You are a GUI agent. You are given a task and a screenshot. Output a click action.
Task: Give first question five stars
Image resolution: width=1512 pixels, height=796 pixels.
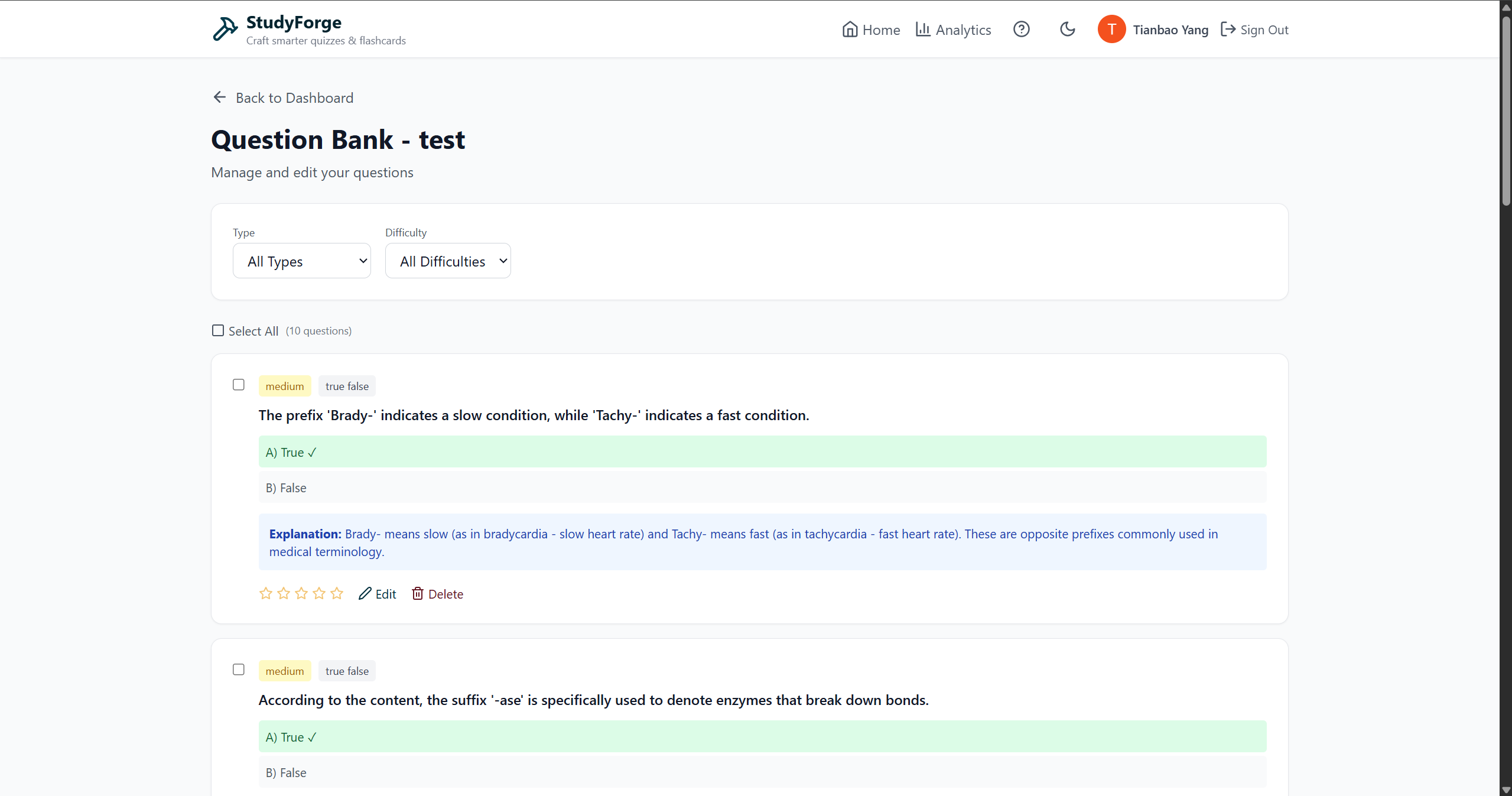click(x=337, y=593)
